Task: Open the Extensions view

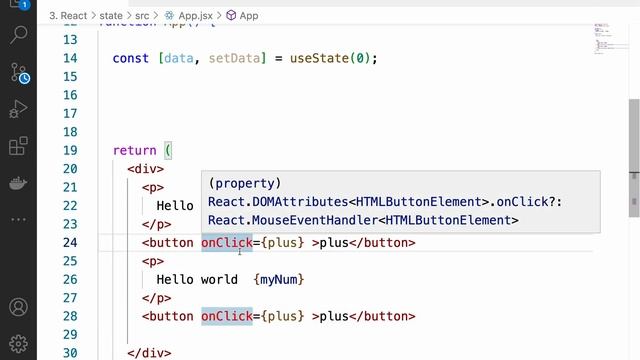Action: click(x=18, y=146)
